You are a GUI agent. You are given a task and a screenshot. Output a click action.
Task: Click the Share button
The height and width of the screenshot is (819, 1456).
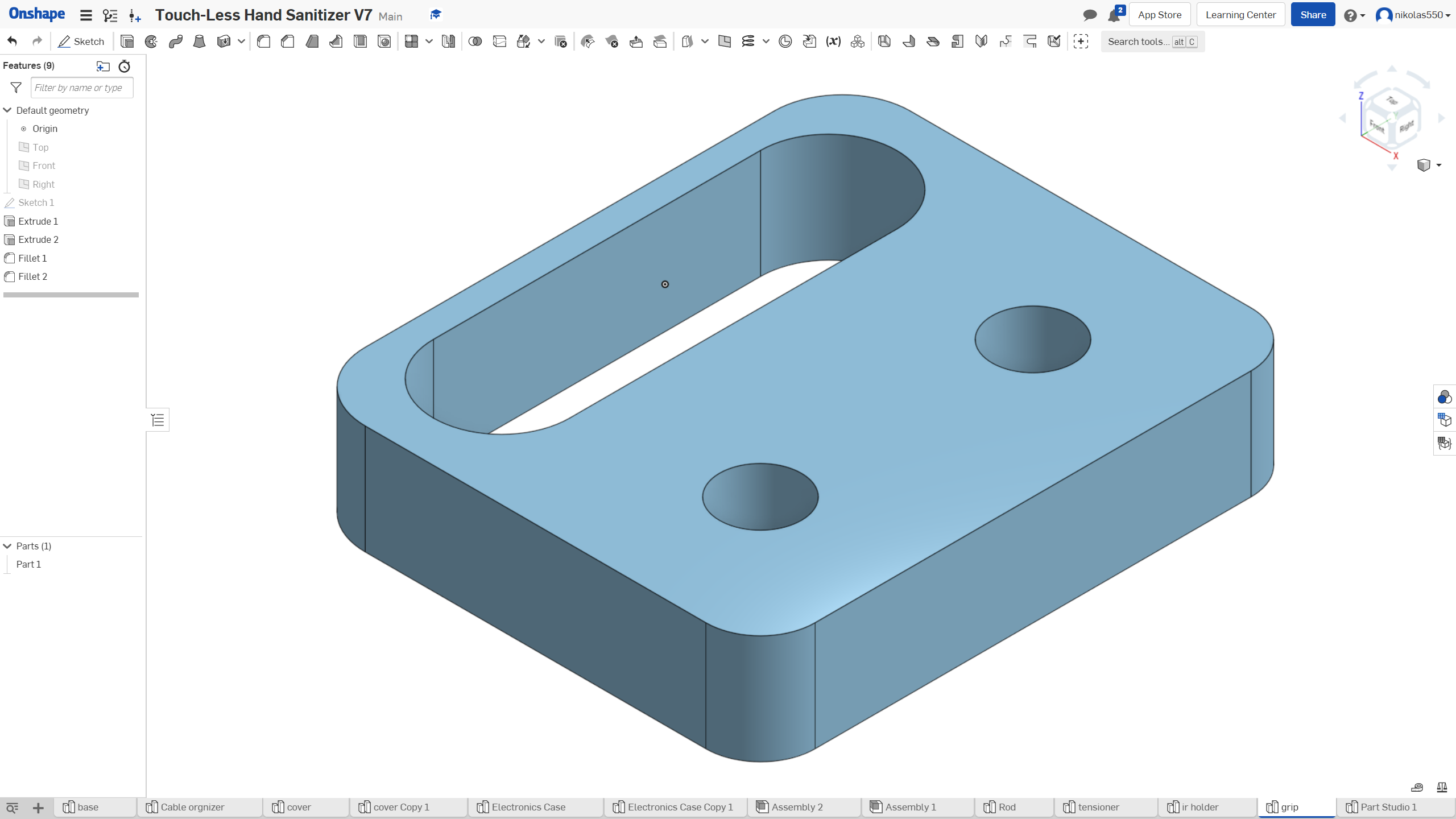tap(1313, 15)
